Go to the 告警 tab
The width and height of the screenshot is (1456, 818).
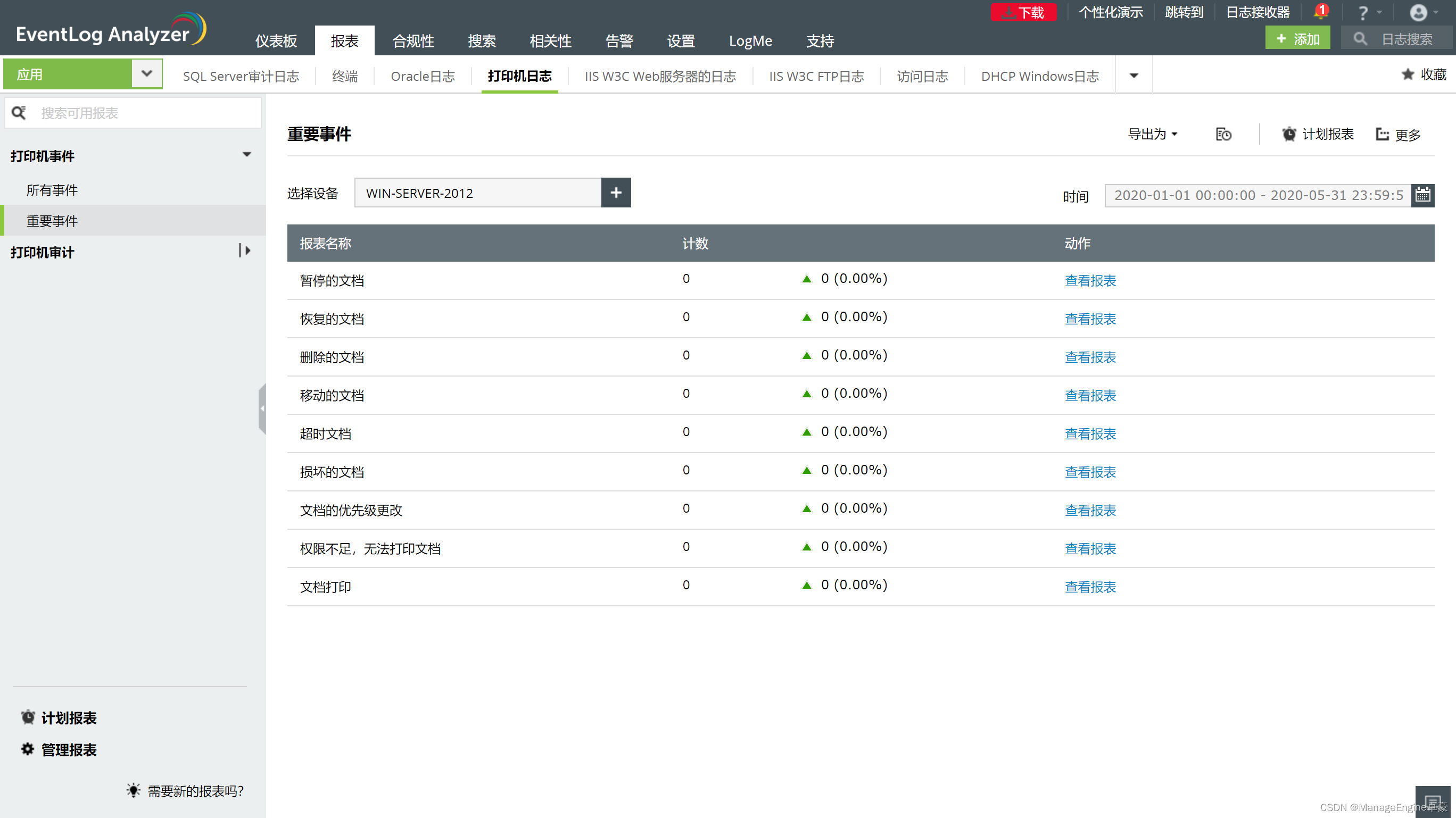(x=619, y=40)
